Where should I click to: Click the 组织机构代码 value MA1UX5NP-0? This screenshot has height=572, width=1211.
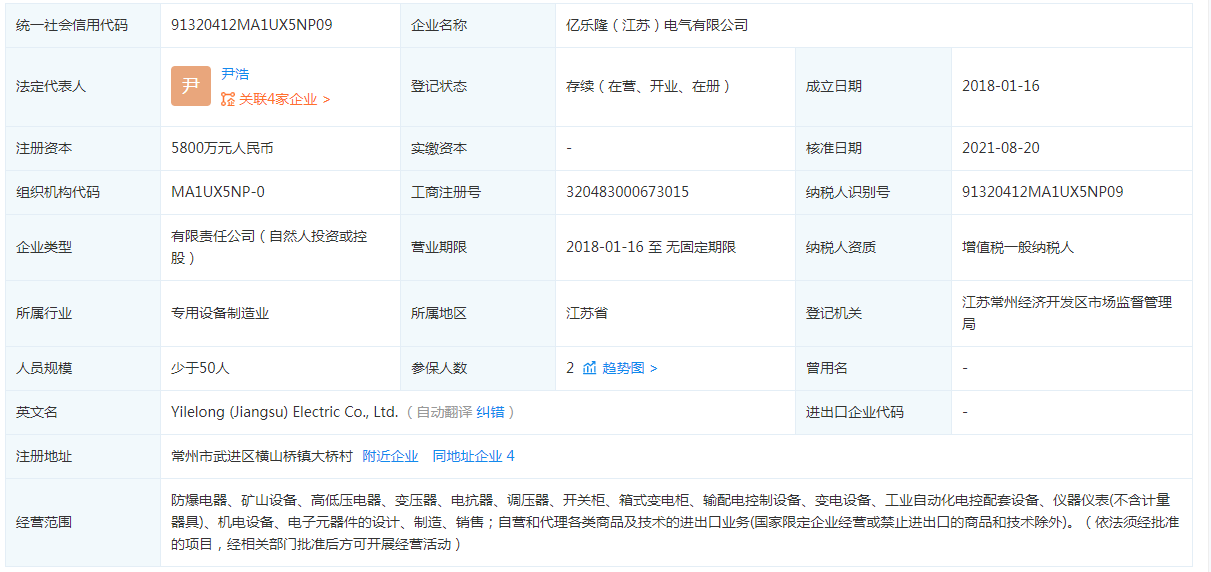pos(218,192)
